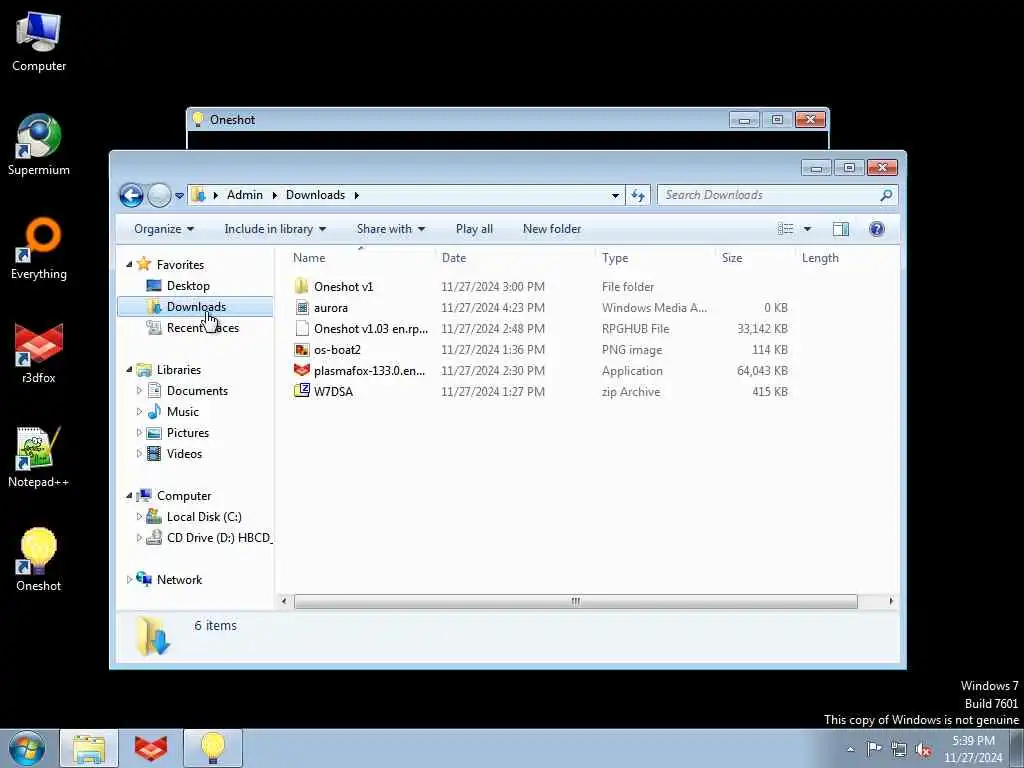Image resolution: width=1024 pixels, height=768 pixels.
Task: Open Notepad++ desktop shortcut
Action: (39, 457)
